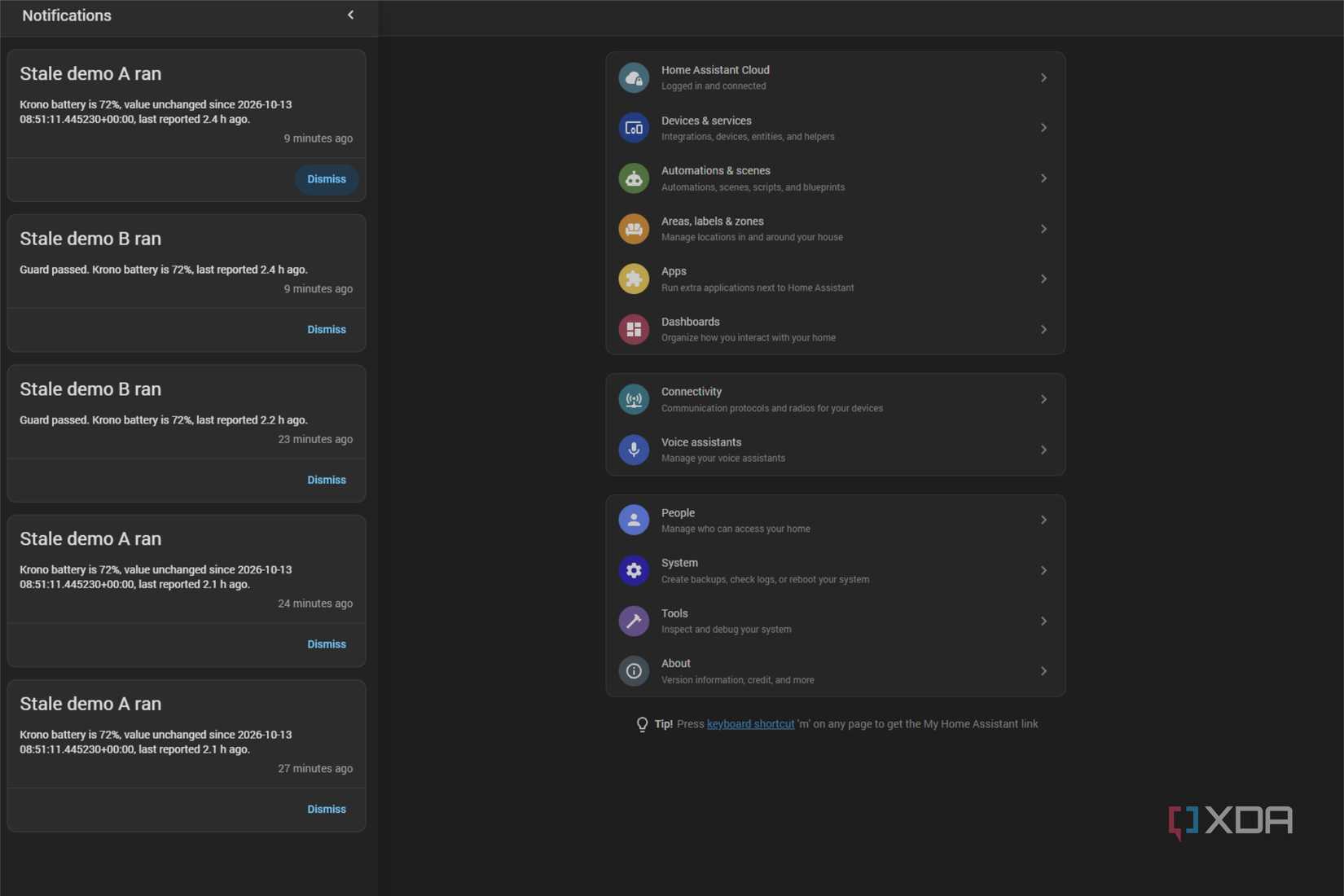The height and width of the screenshot is (896, 1344).
Task: Click 'Run extra applications next to Home Assistant'
Action: [x=758, y=288]
